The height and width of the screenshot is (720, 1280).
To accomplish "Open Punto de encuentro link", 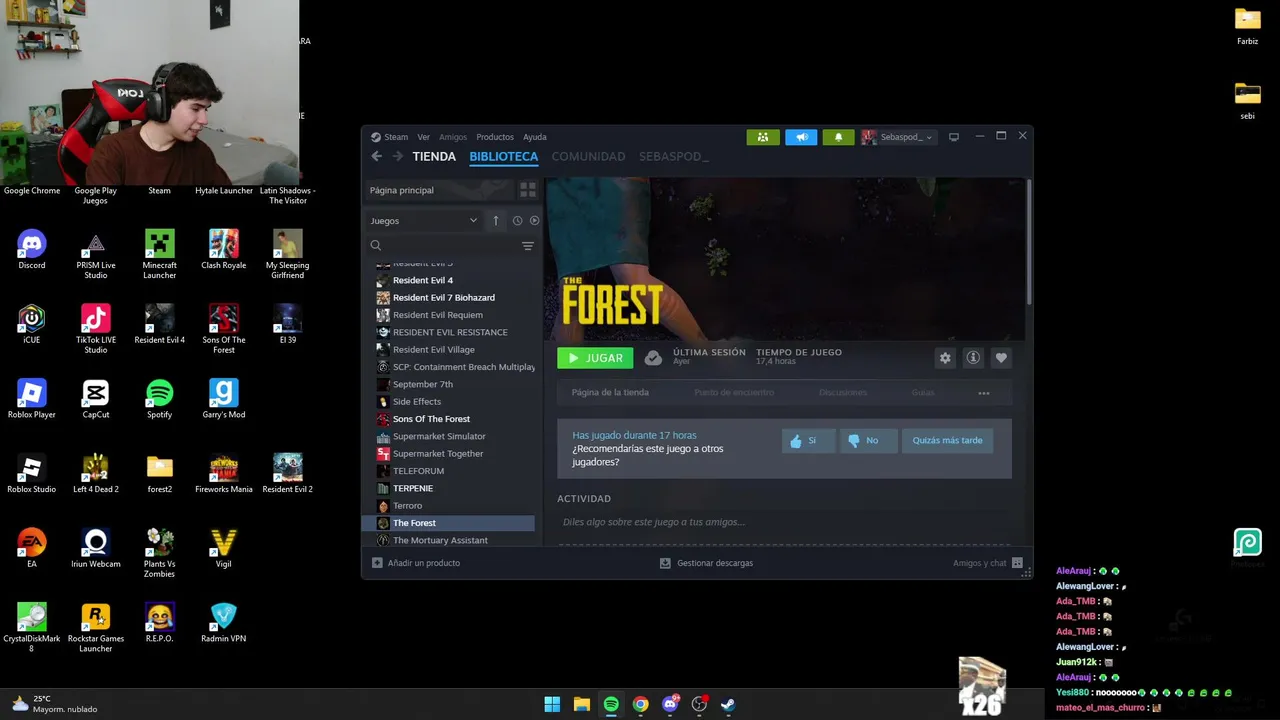I will coord(734,392).
